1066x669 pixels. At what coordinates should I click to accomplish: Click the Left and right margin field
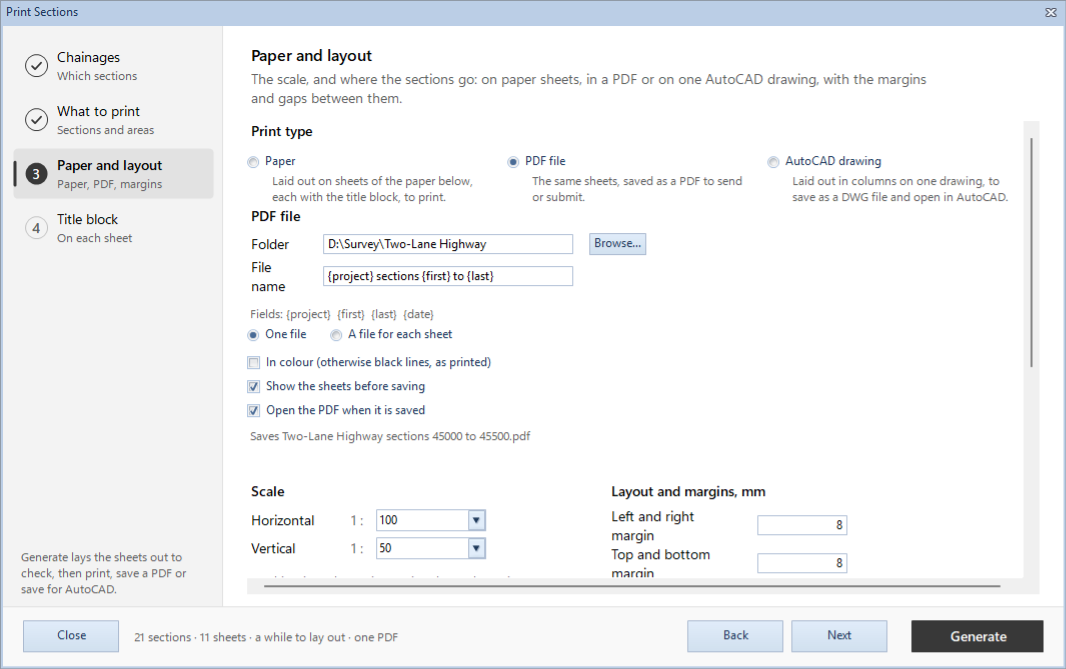802,525
